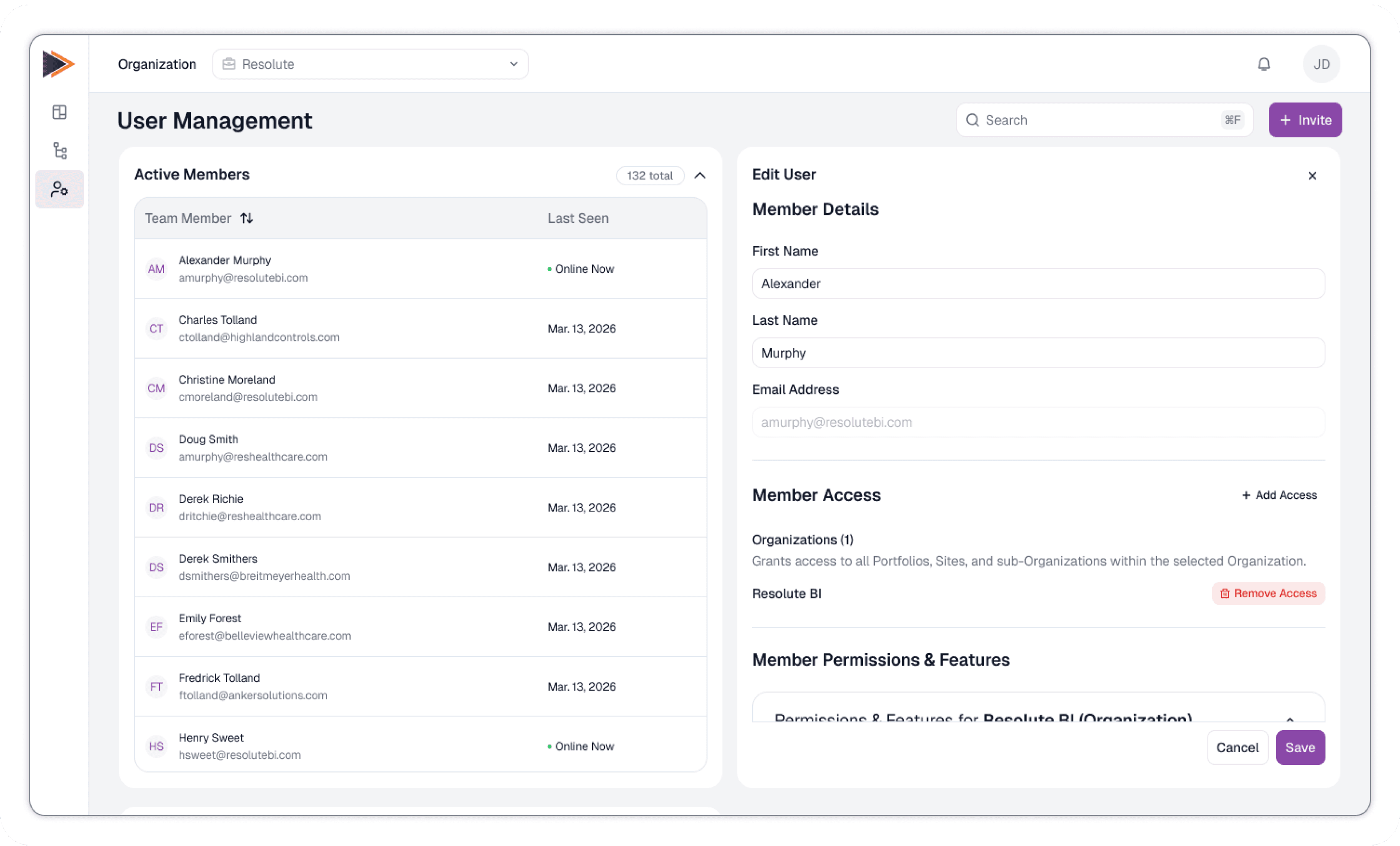Click the Henry Sweet HS avatar
The height and width of the screenshot is (846, 1400).
click(156, 746)
